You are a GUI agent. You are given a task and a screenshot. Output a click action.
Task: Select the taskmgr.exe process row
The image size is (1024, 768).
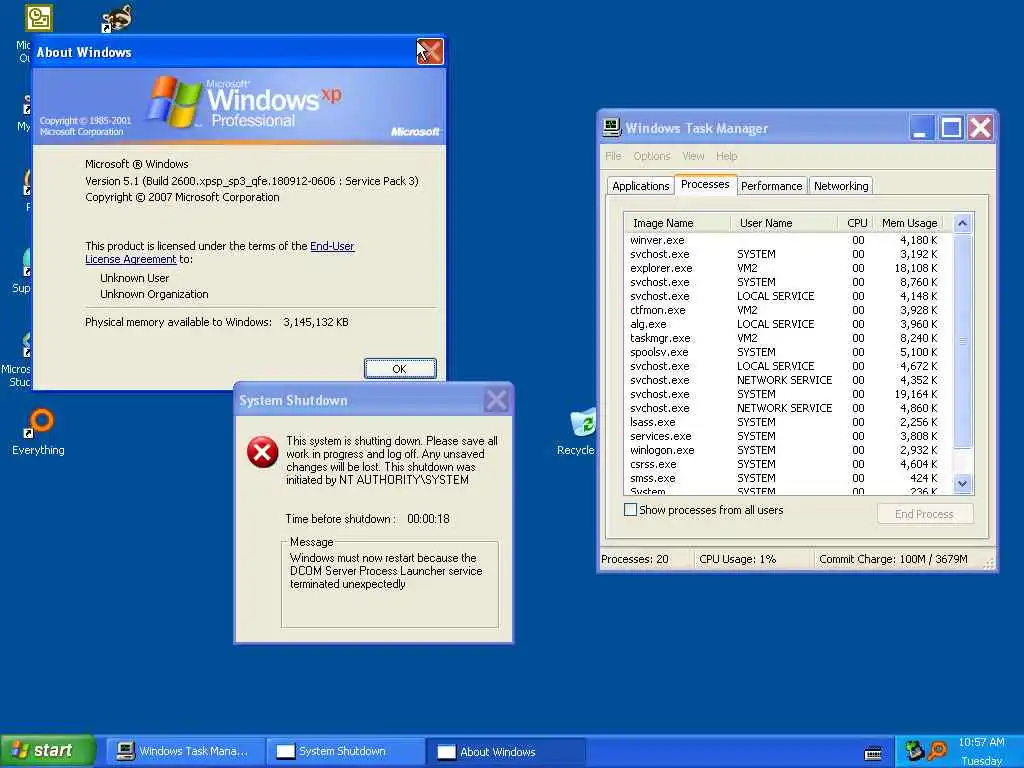[x=788, y=338]
